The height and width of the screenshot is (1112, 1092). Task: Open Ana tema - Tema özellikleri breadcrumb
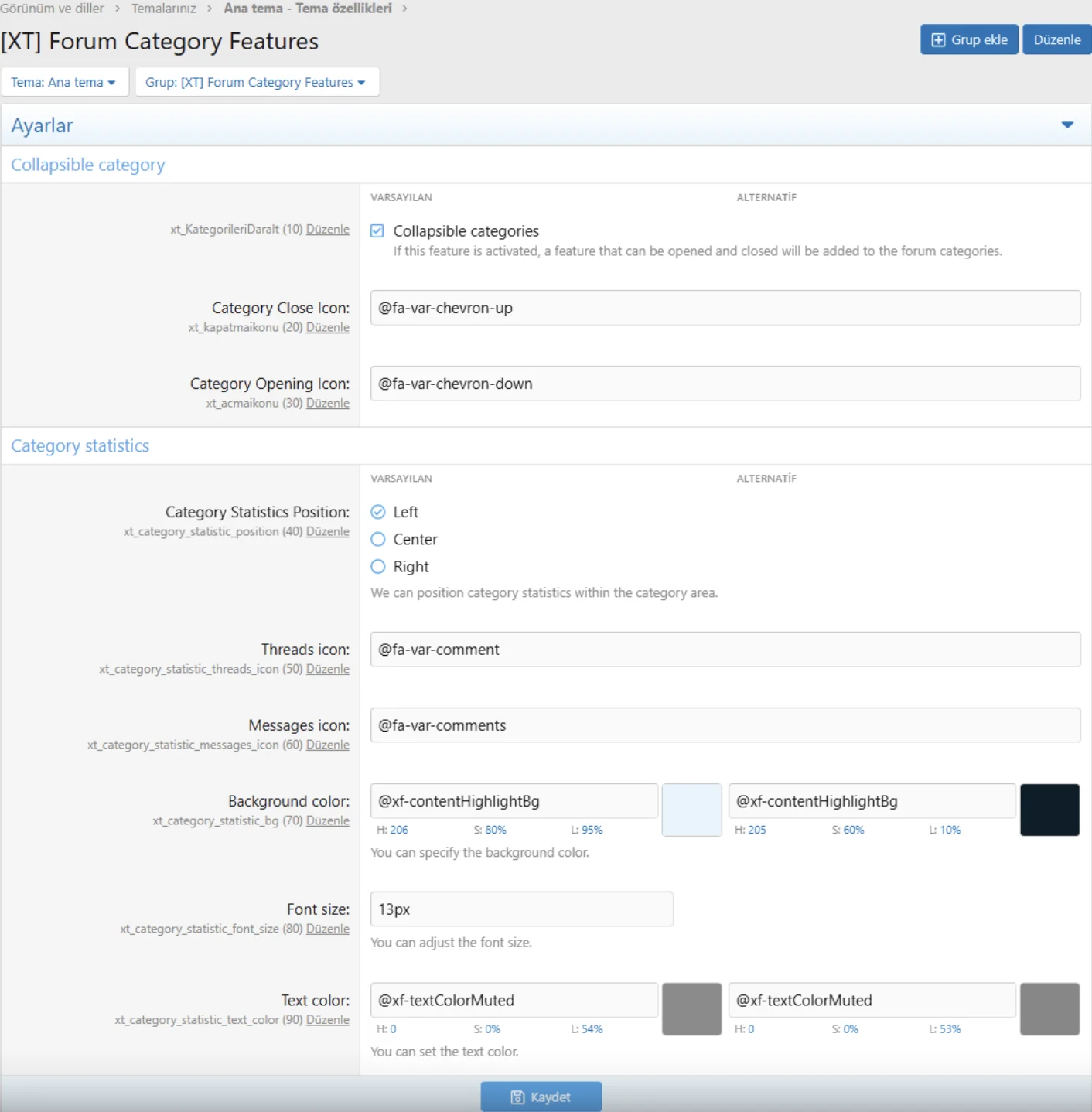tap(307, 9)
